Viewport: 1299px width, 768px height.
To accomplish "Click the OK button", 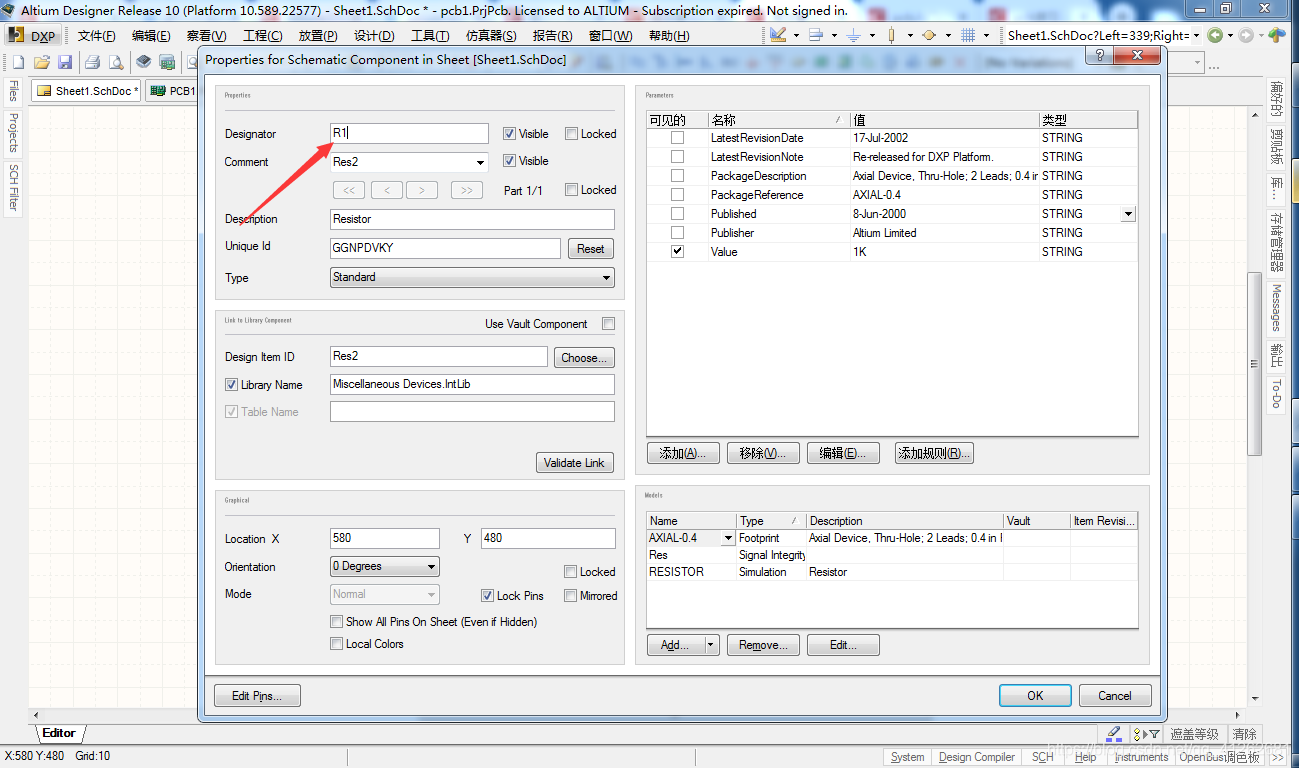I will 1035,696.
